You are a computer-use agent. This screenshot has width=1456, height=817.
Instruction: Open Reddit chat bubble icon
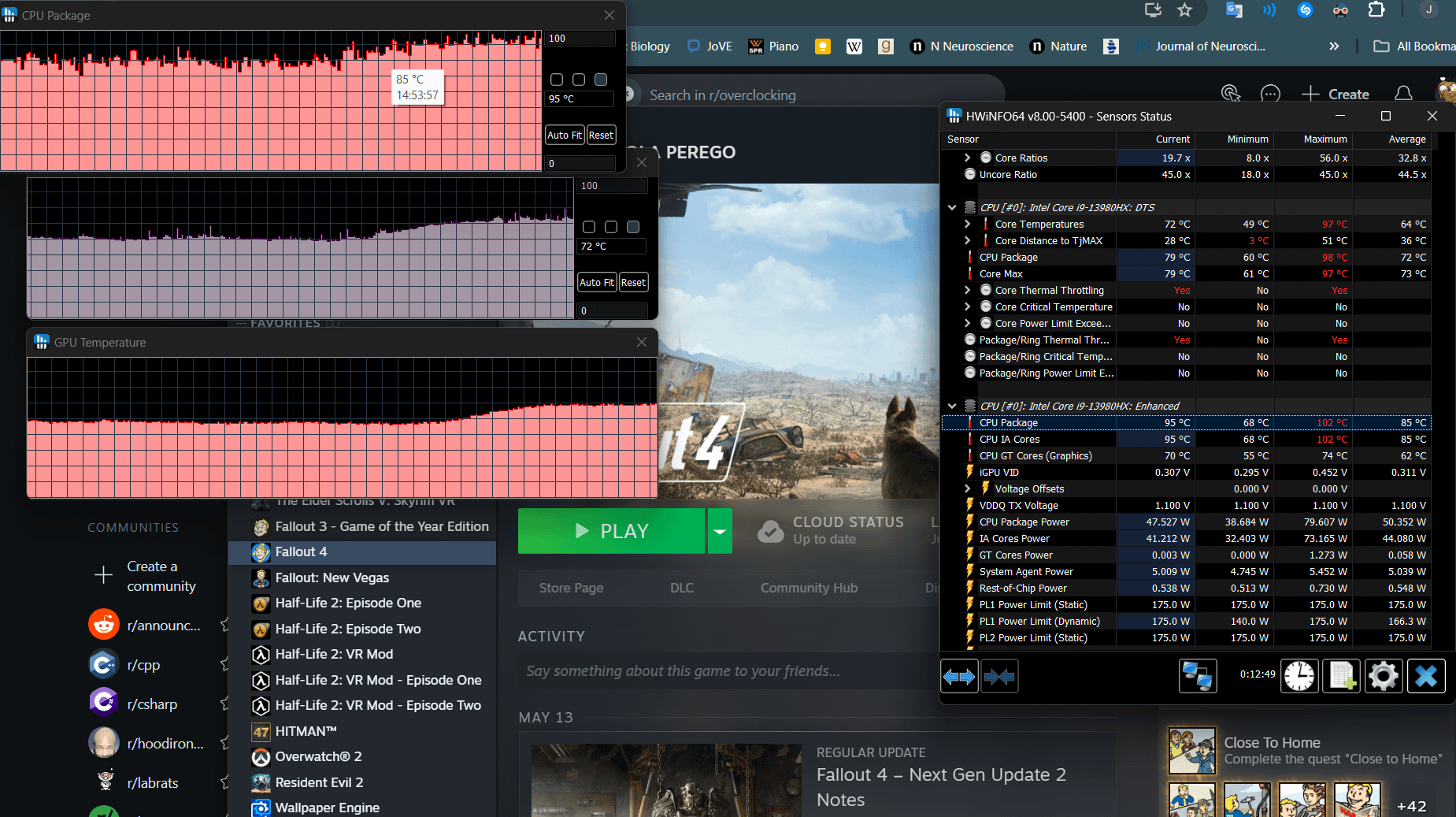(x=1270, y=94)
